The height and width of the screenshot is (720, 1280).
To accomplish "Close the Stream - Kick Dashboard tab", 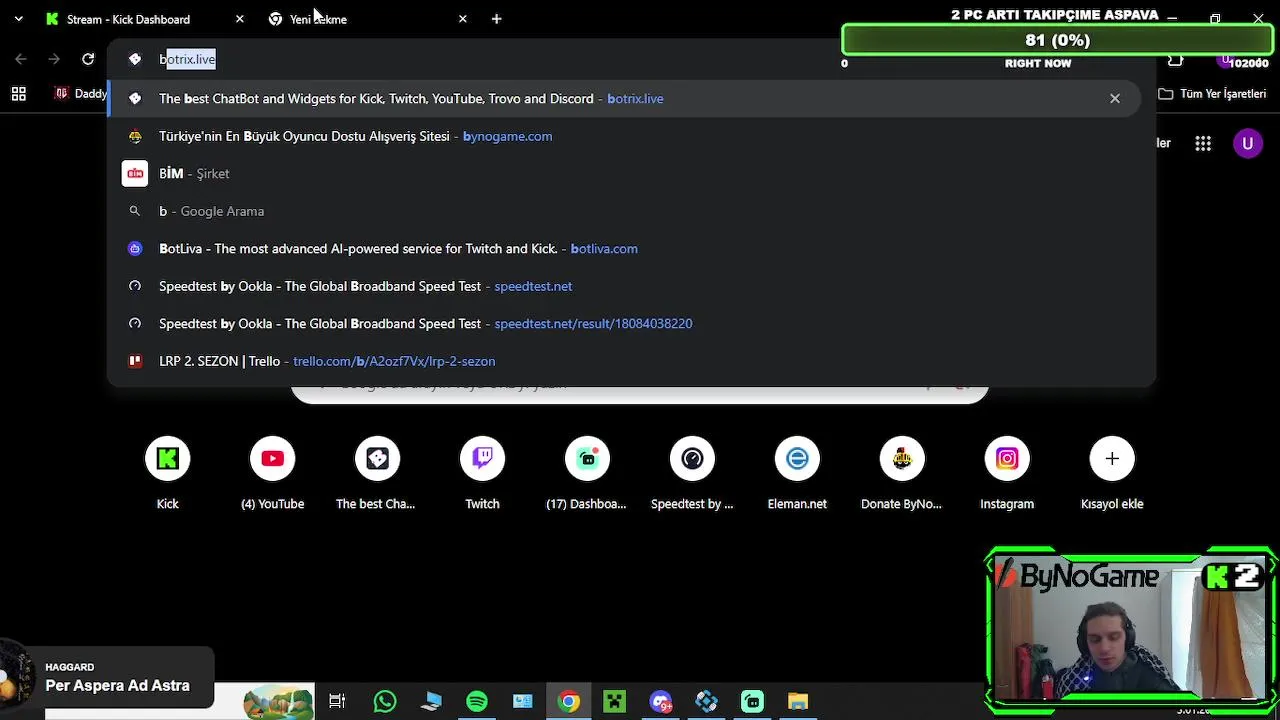I will coord(240,19).
